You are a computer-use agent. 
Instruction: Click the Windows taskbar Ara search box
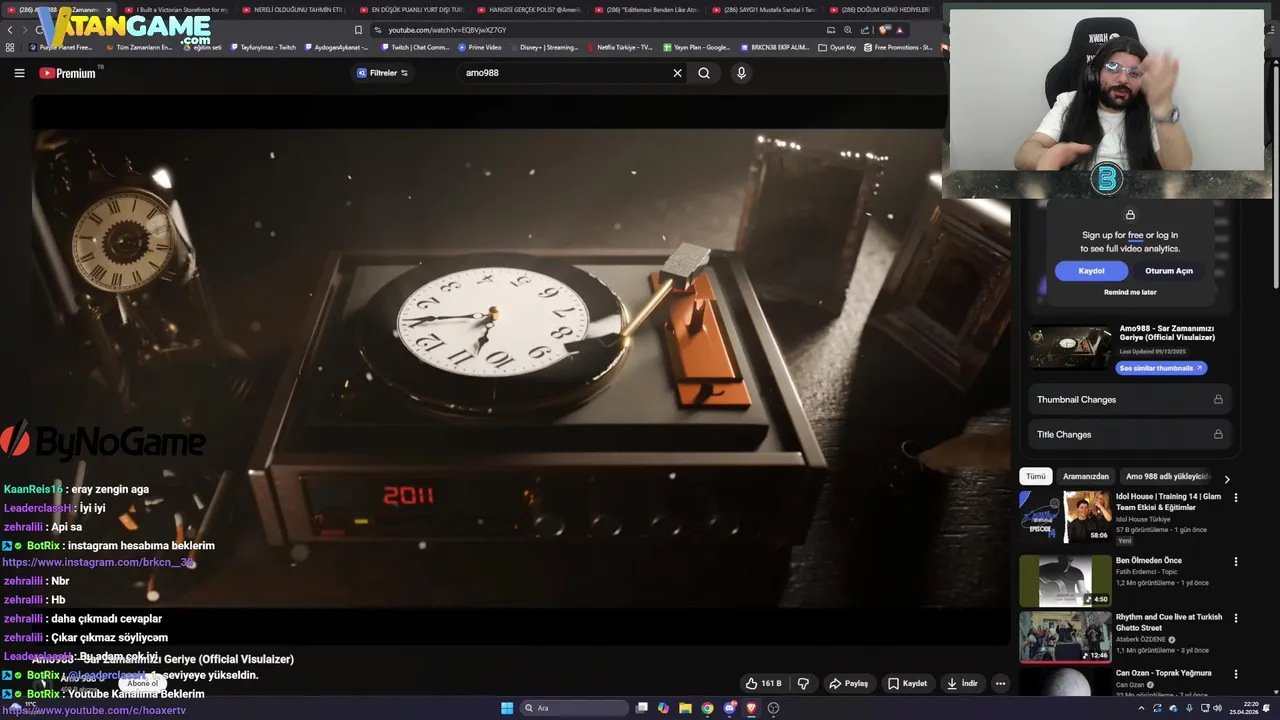(574, 708)
